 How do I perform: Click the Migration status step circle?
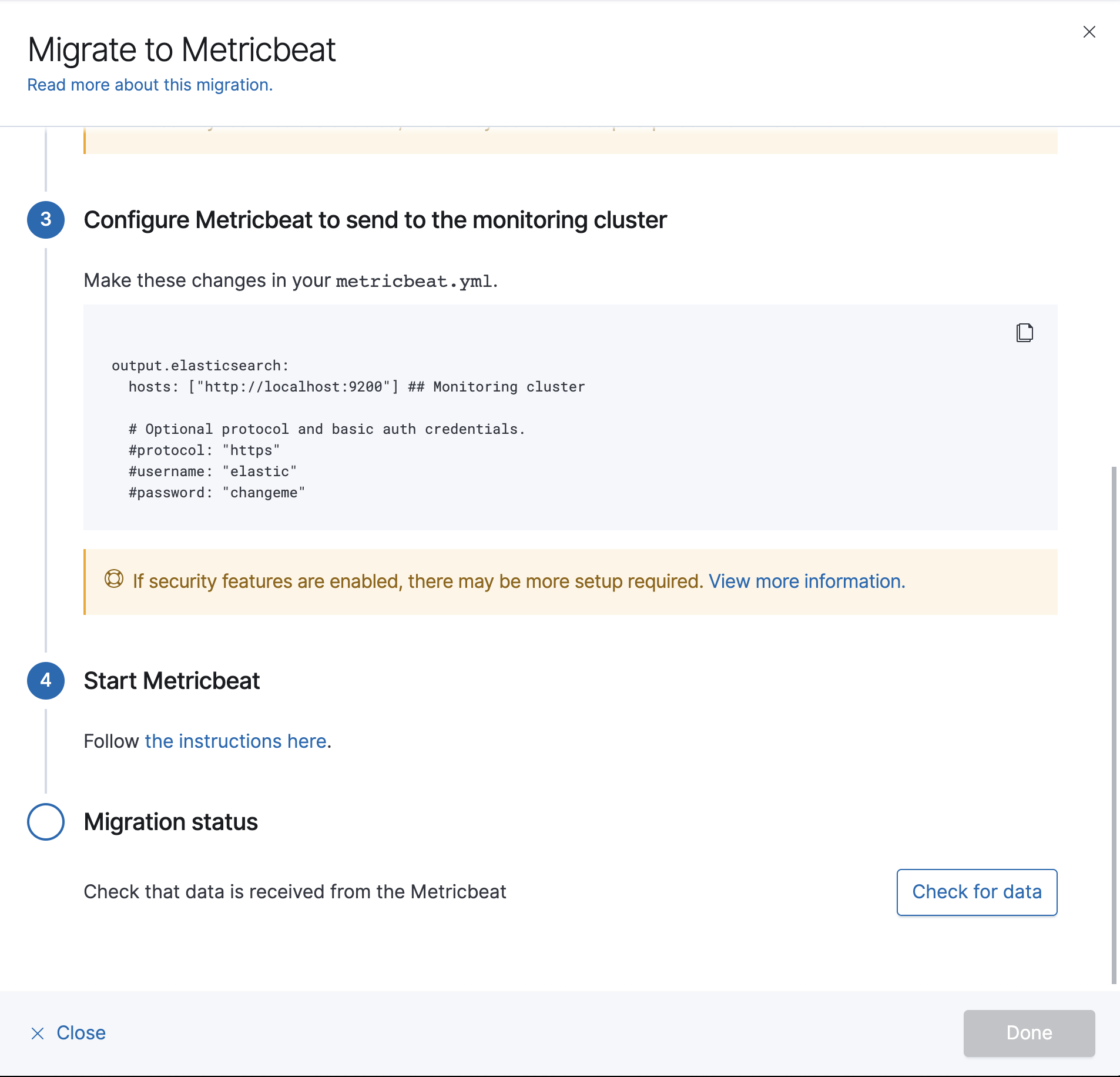coord(46,821)
